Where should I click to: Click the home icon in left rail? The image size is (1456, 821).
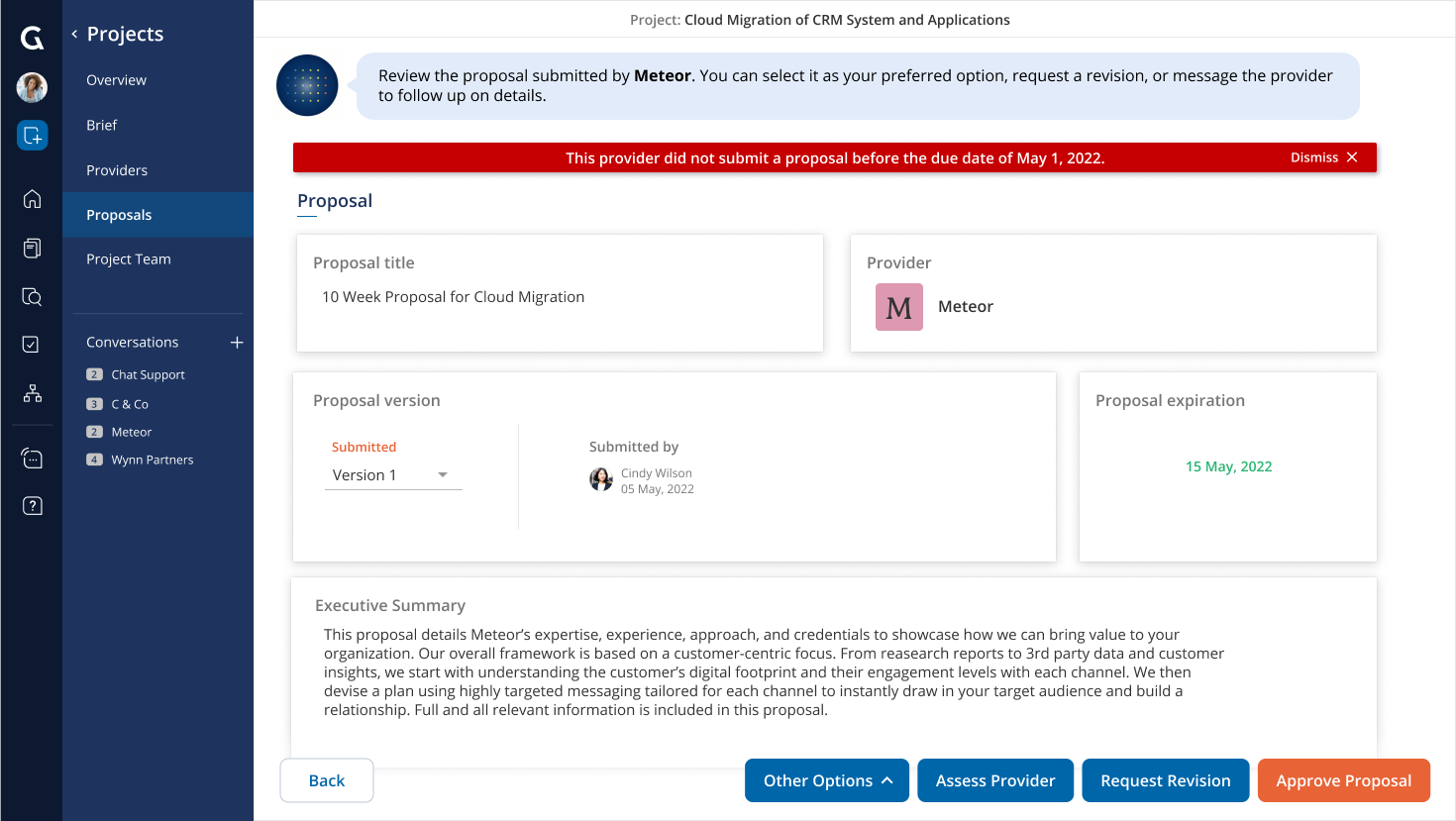click(x=32, y=199)
